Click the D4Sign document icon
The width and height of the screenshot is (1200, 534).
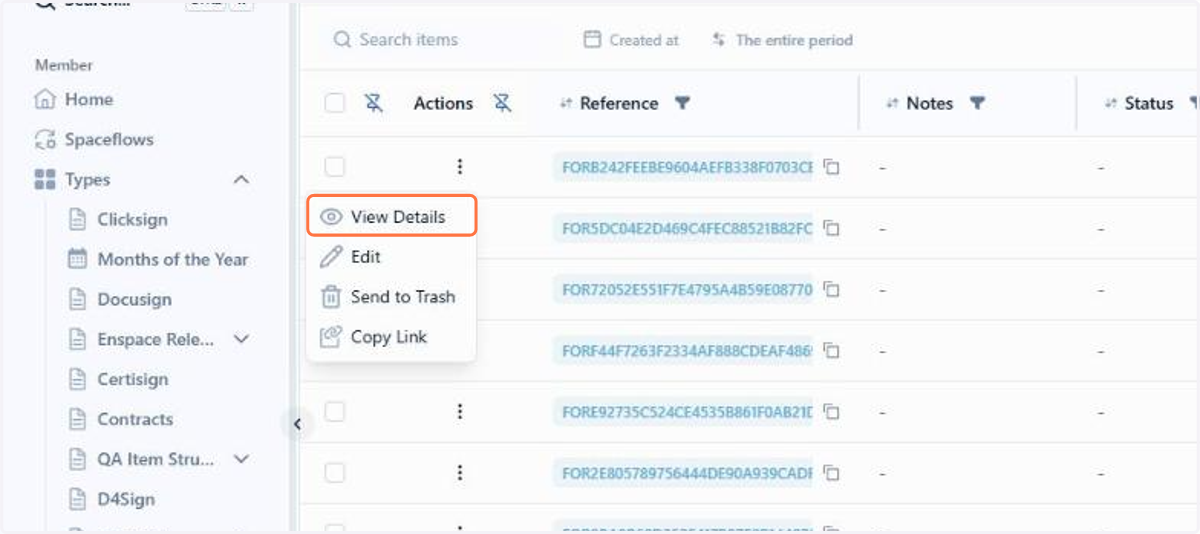click(77, 499)
